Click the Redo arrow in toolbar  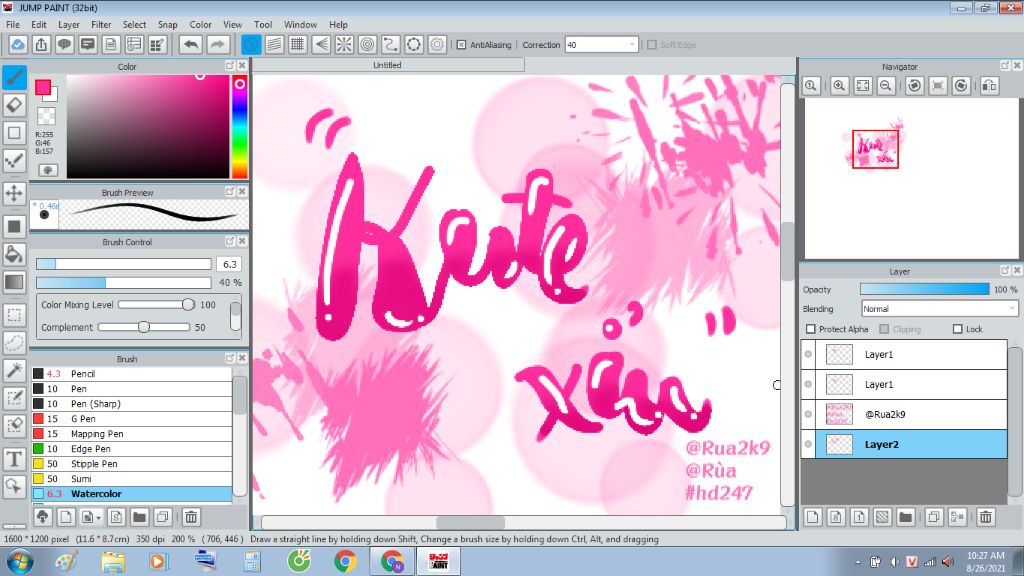(217, 44)
